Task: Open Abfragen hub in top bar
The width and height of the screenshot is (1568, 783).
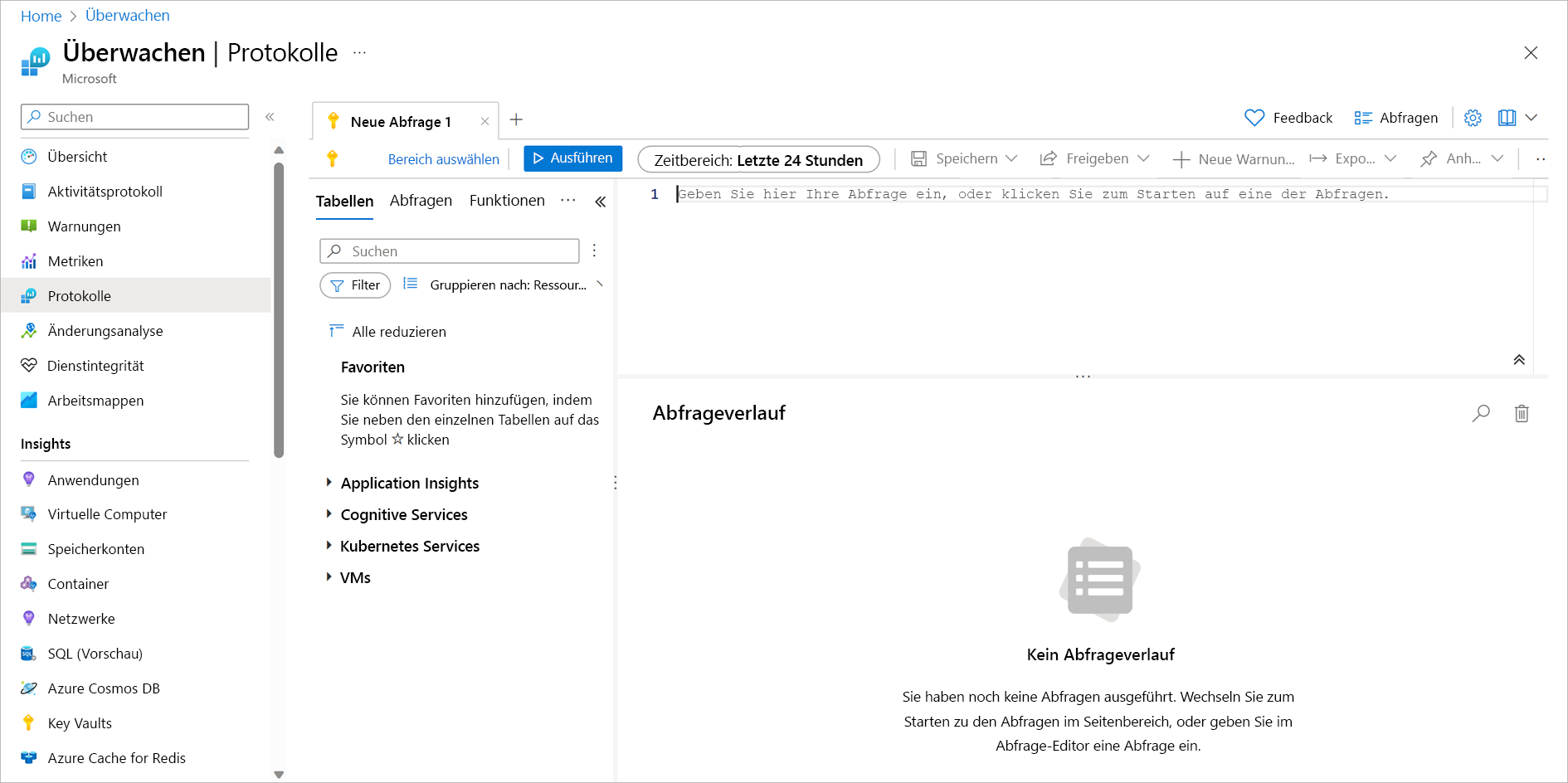Action: click(1395, 118)
